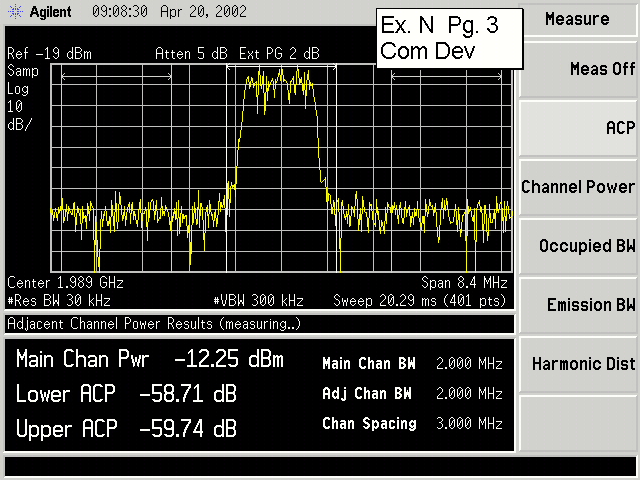
Task: Click the Lower ACP result value
Action: (187, 395)
